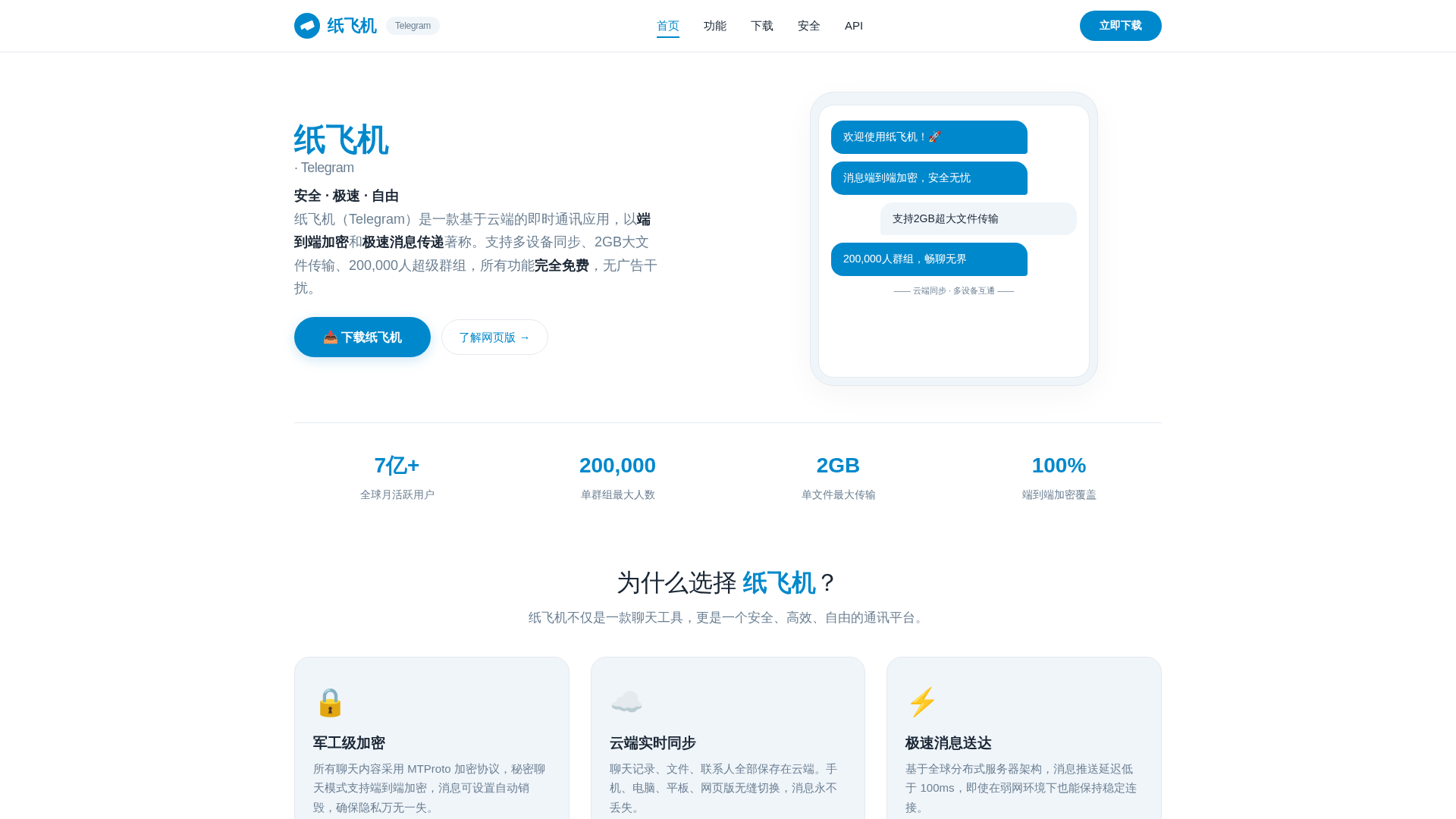Click the 军工级加密 card title
The width and height of the screenshot is (1456, 819).
point(349,743)
